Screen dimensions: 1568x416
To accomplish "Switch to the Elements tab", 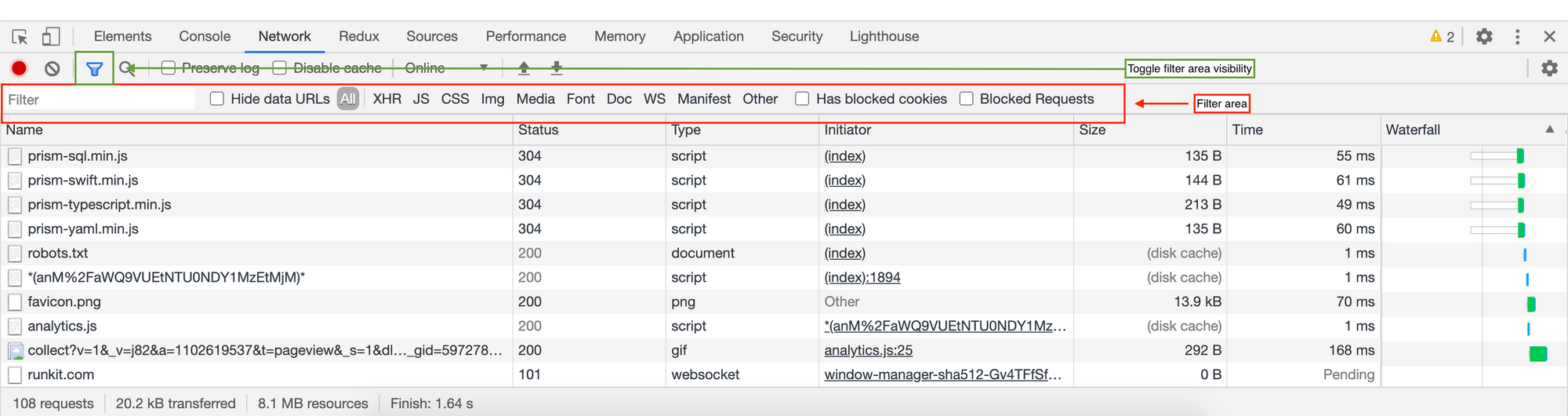I will click(x=122, y=36).
